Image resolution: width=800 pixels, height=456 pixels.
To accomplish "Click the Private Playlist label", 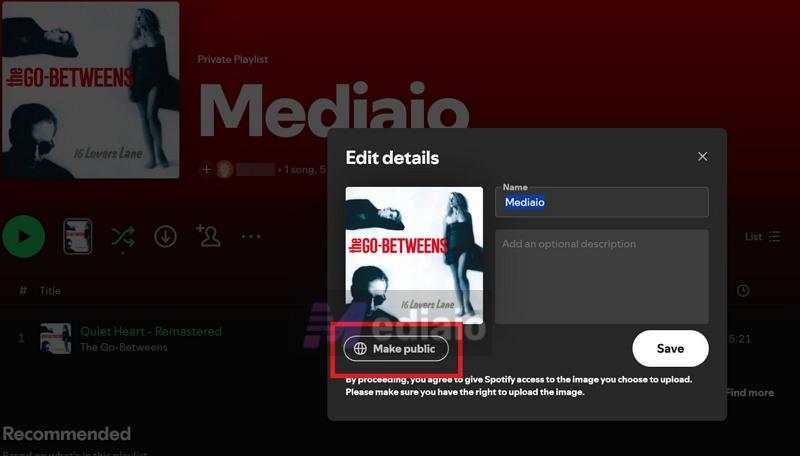I will coord(233,59).
